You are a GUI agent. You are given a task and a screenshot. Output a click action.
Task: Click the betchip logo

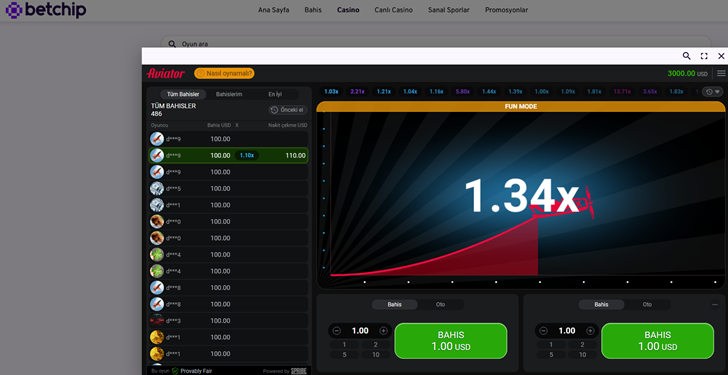(46, 9)
